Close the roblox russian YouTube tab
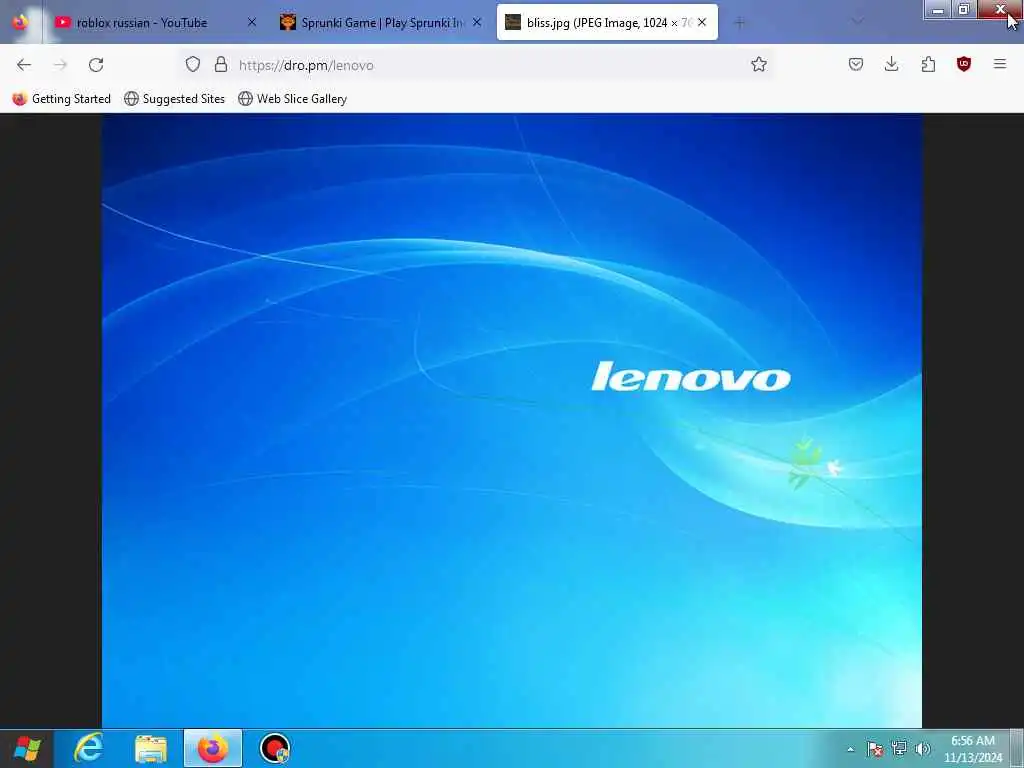The image size is (1024, 768). click(251, 23)
